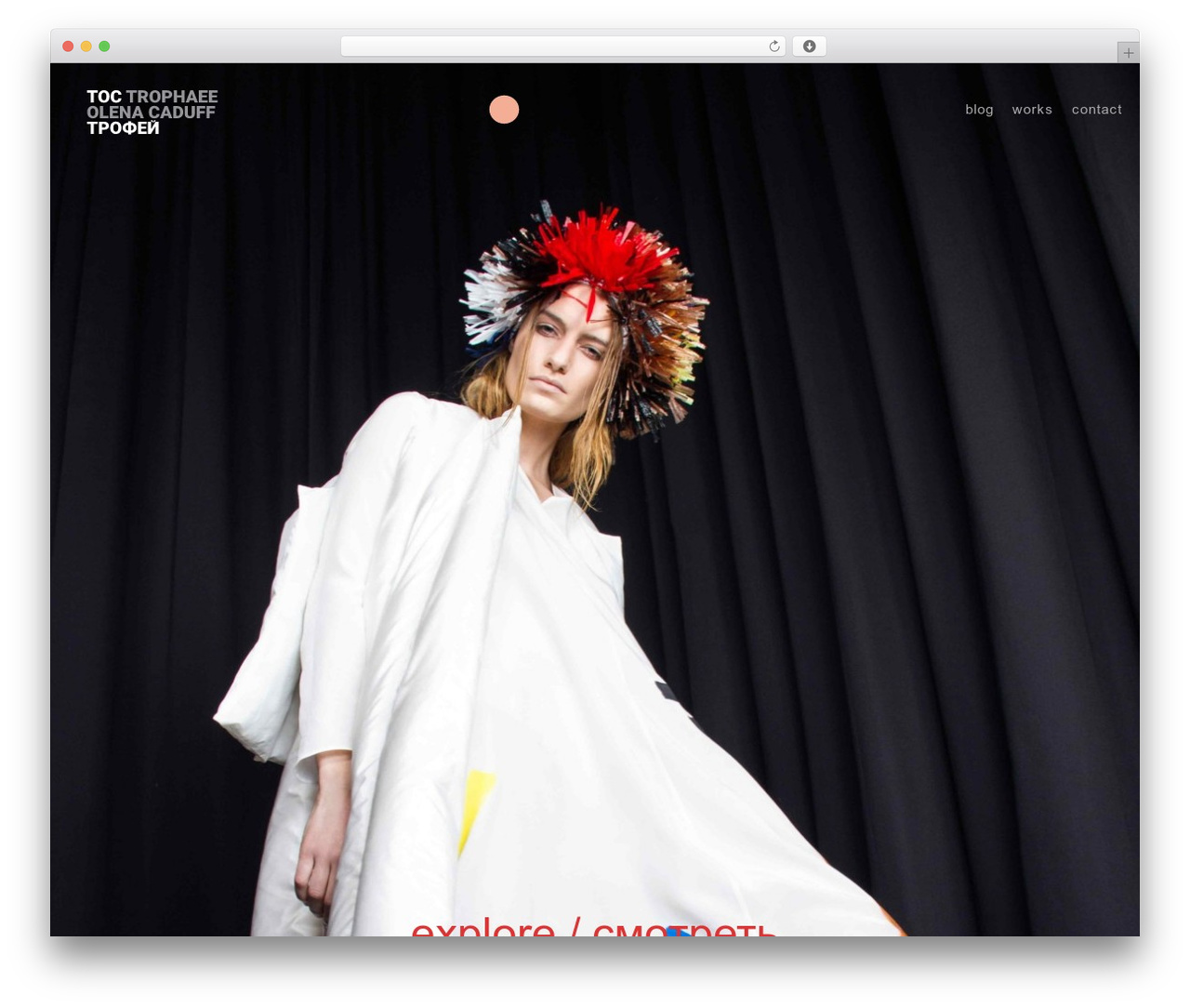1190x1008 pixels.
Task: Click the reload page icon in address bar
Action: tap(773, 46)
